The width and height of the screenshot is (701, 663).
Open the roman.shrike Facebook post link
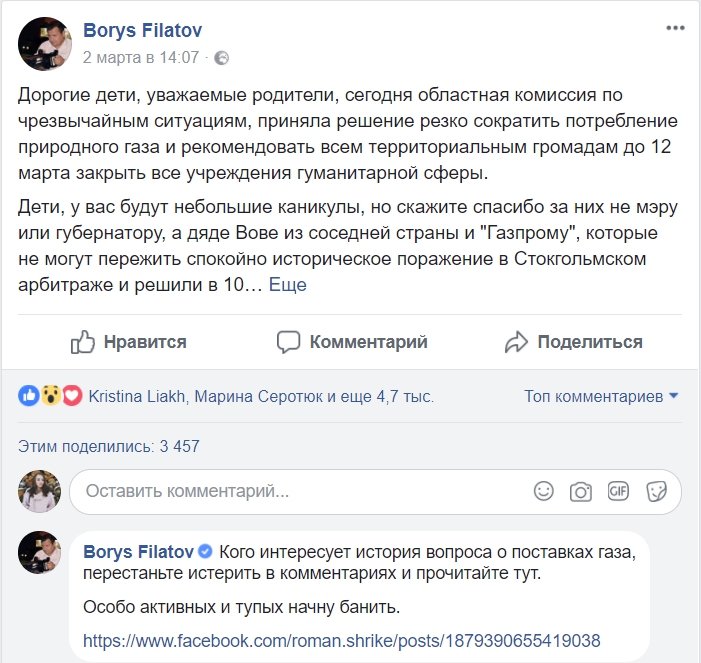[x=341, y=640]
